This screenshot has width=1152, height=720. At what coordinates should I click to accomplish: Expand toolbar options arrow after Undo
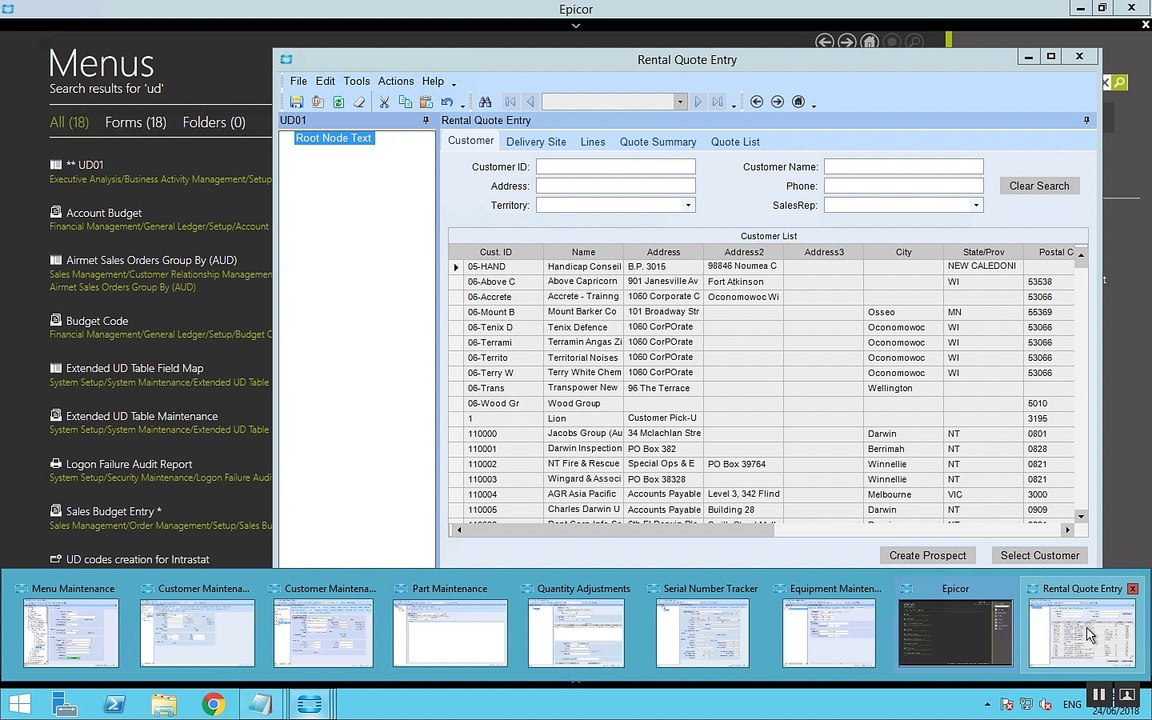click(462, 105)
